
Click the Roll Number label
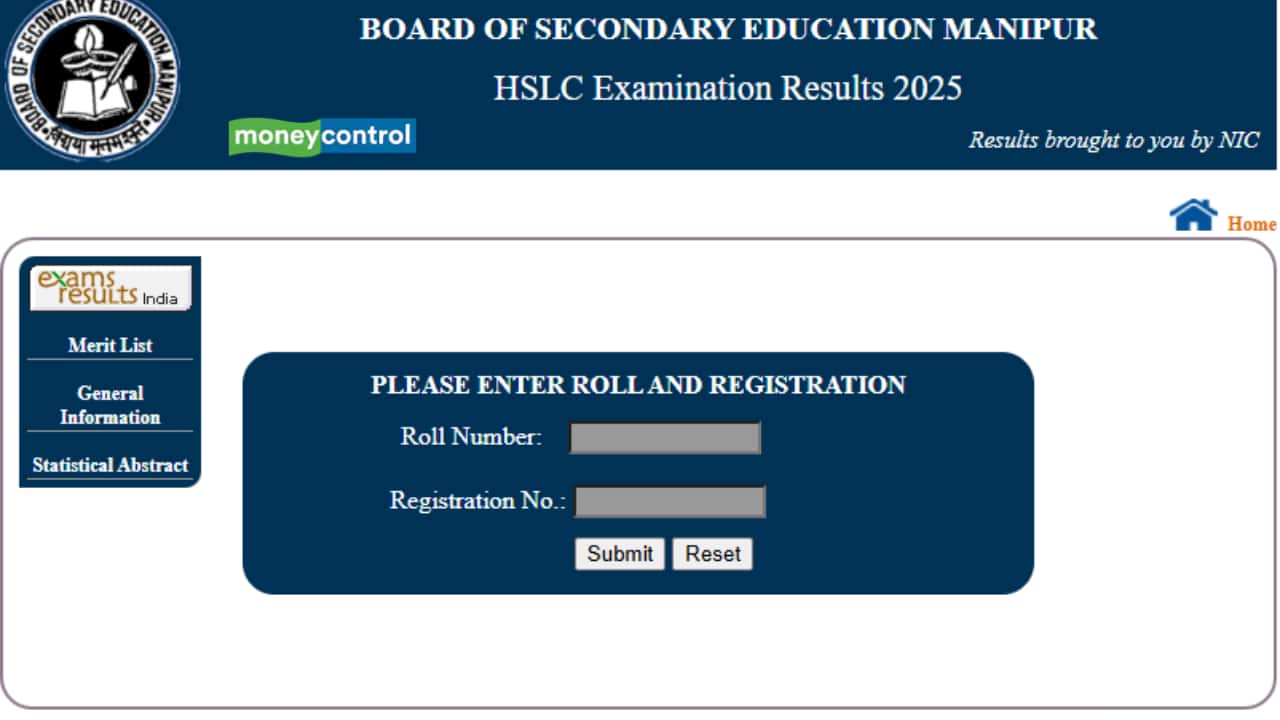coord(471,437)
